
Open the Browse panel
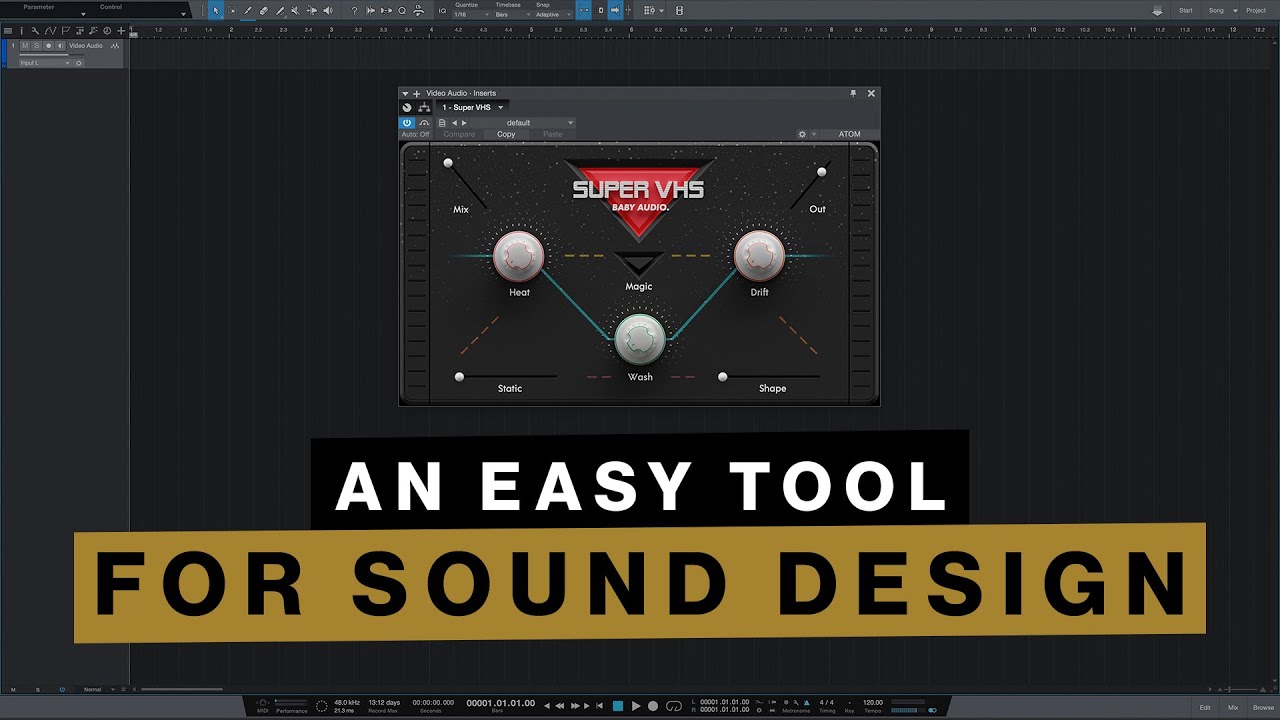pos(1264,707)
